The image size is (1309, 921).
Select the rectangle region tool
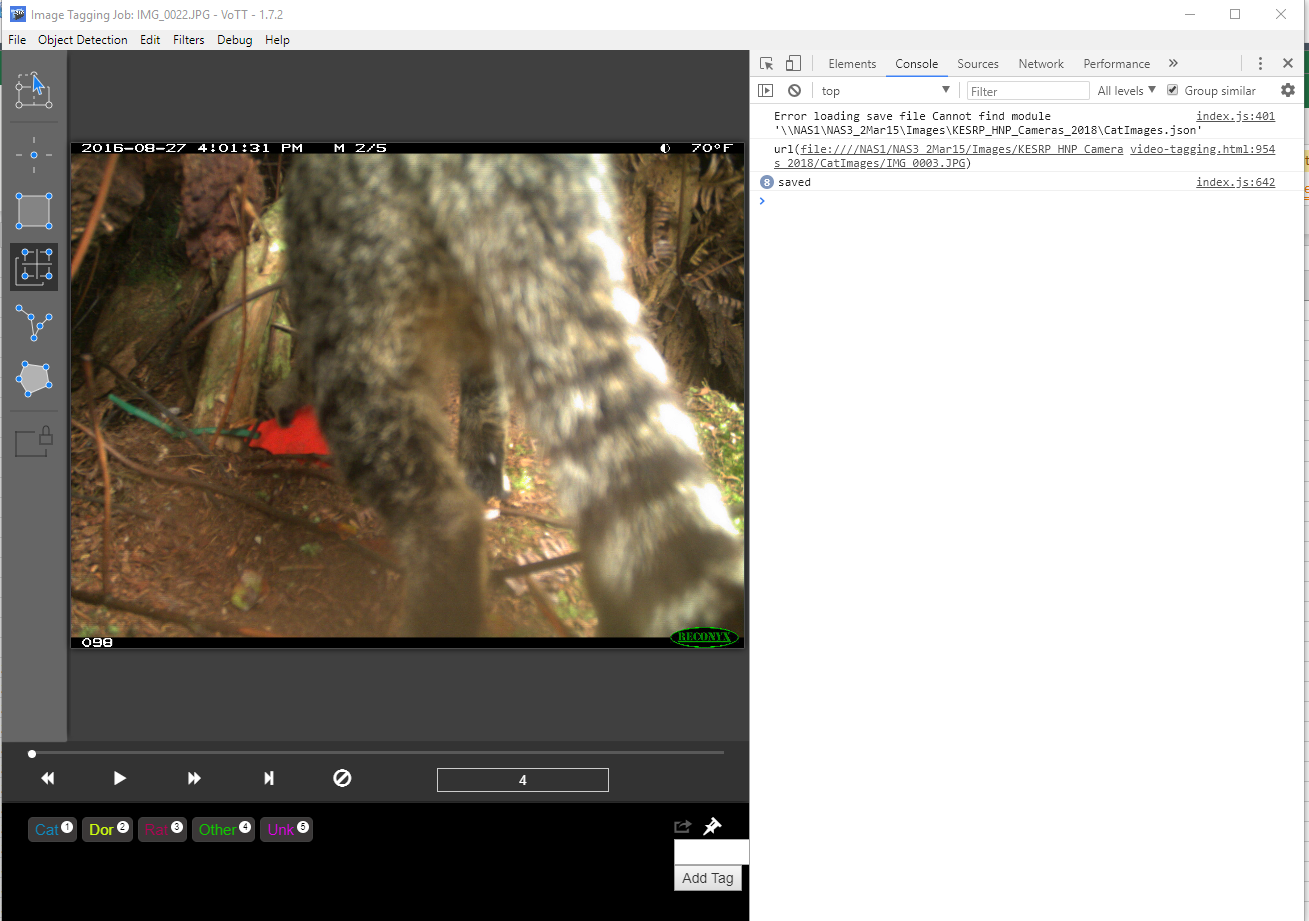coord(33,211)
